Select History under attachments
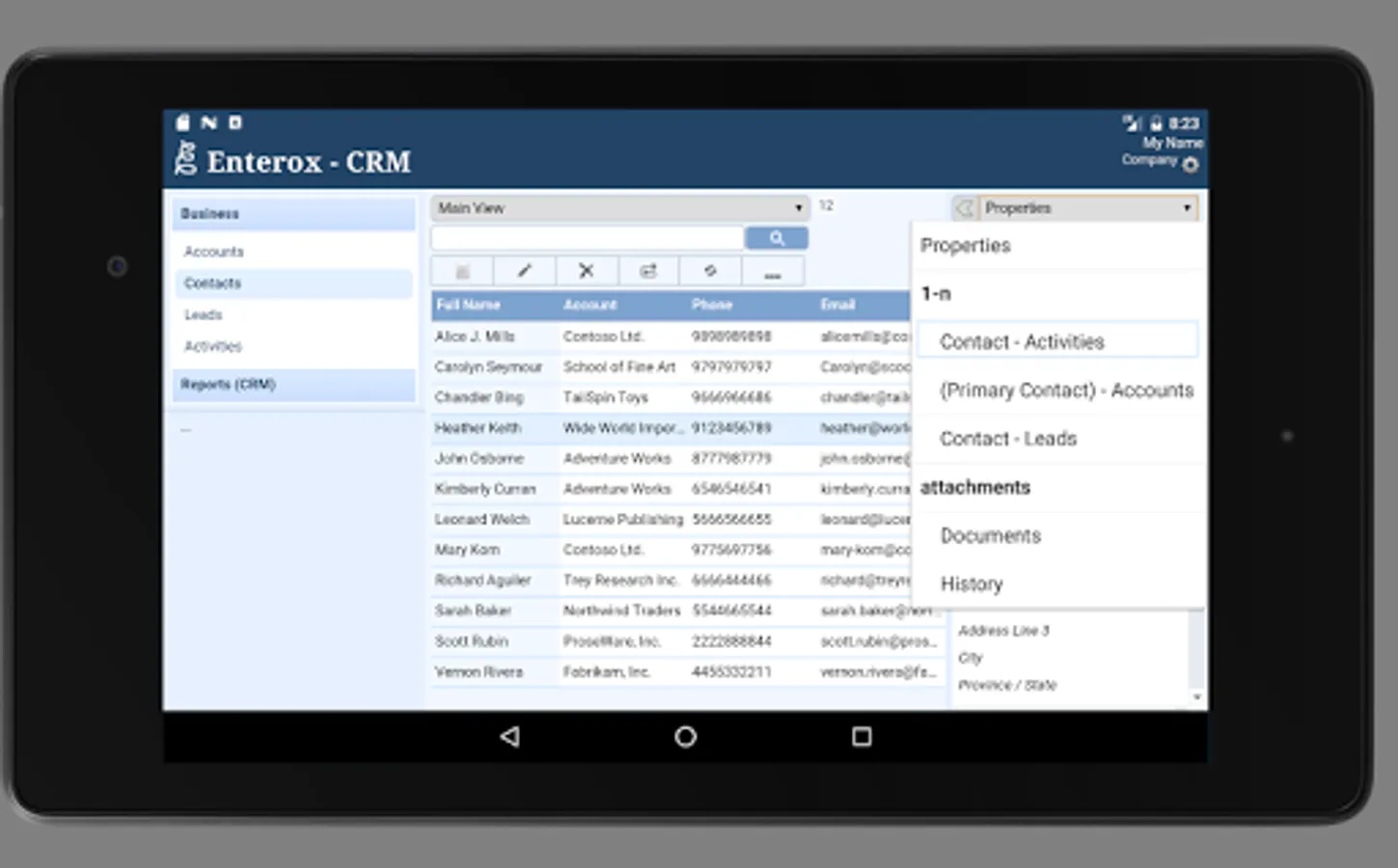Viewport: 1398px width, 868px height. click(x=1058, y=583)
